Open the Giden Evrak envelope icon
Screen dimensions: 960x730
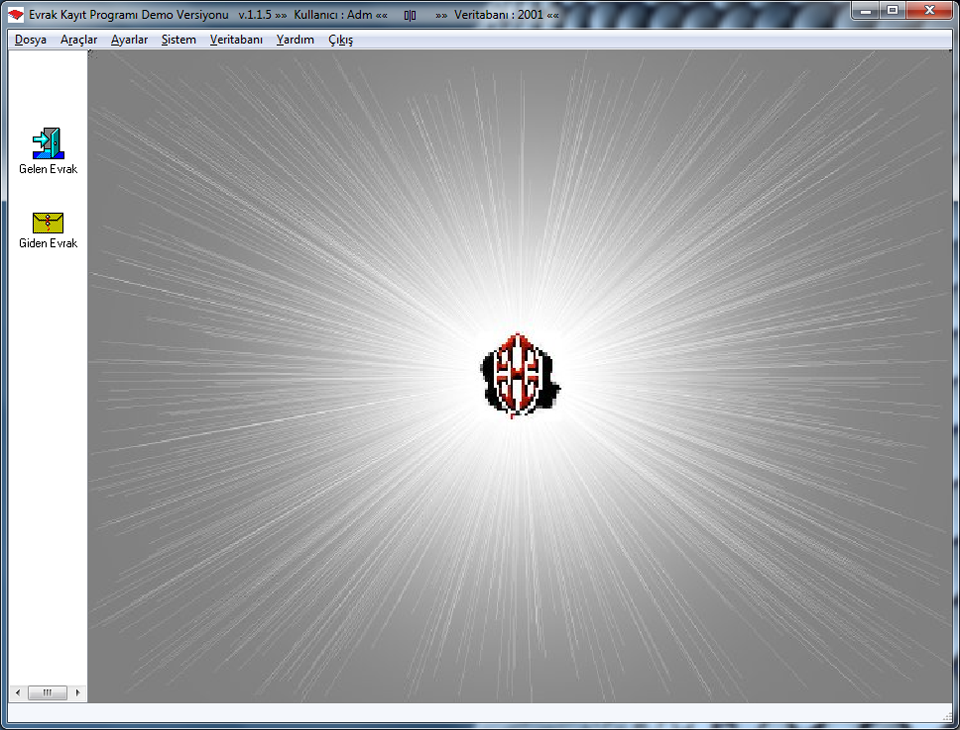click(x=48, y=223)
